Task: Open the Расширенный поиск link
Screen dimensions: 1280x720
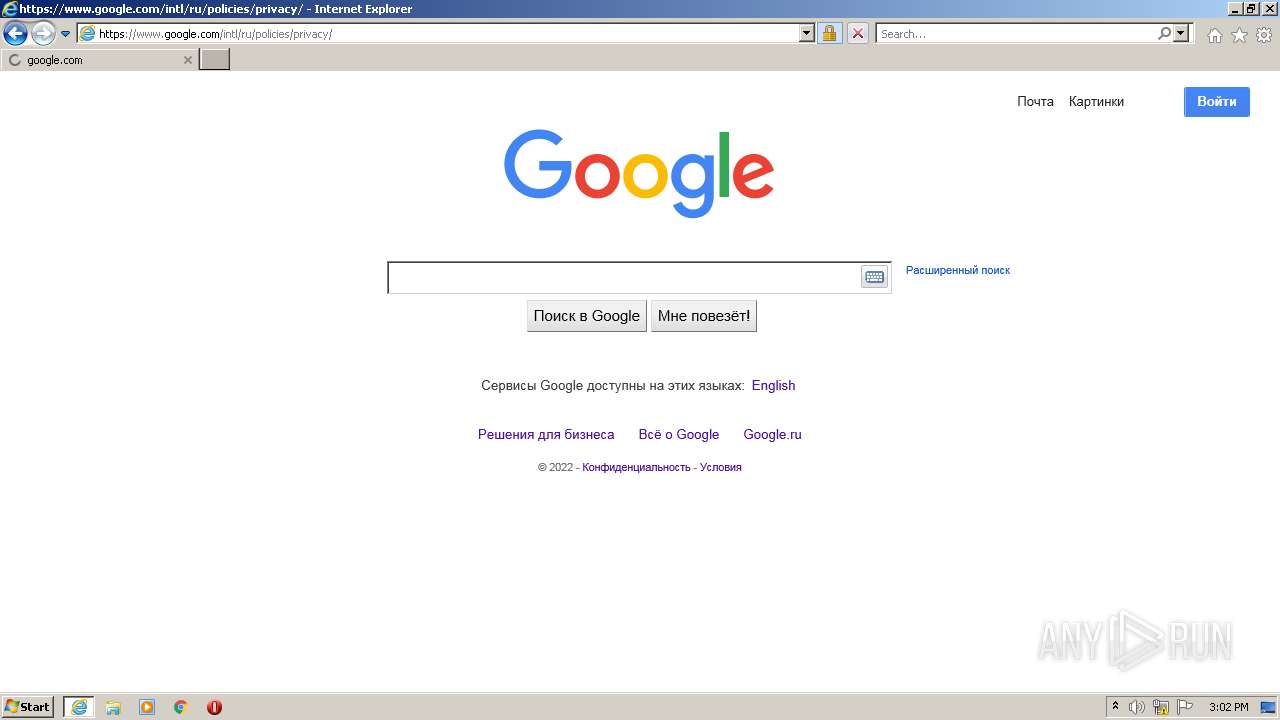Action: click(x=958, y=270)
